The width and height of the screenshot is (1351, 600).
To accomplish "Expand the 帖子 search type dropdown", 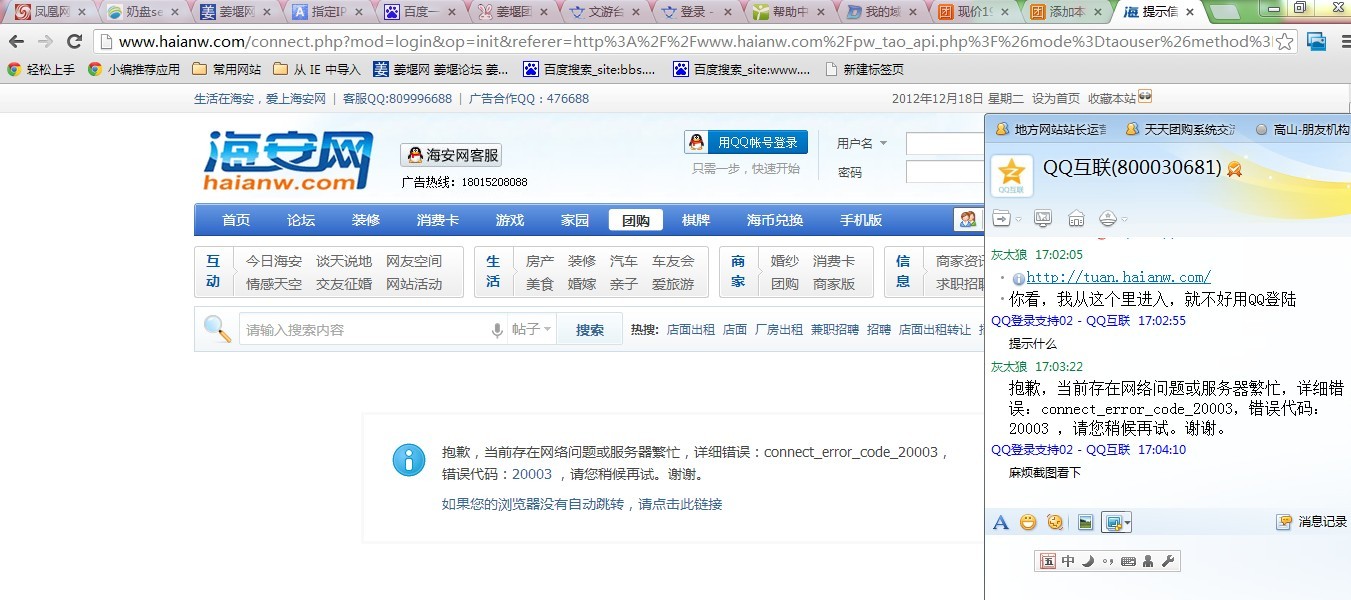I will point(532,330).
